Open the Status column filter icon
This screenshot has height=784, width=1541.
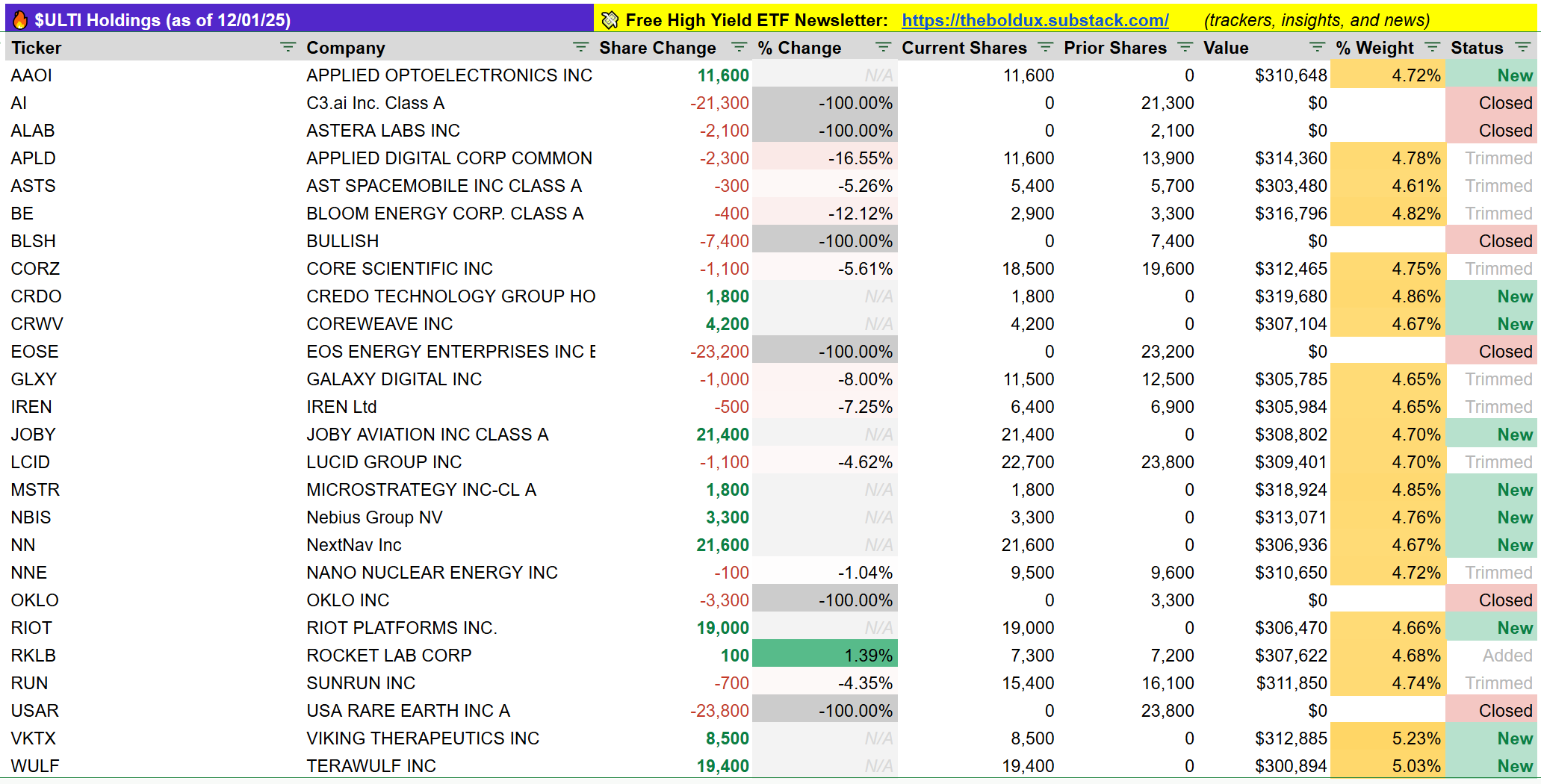point(1522,47)
